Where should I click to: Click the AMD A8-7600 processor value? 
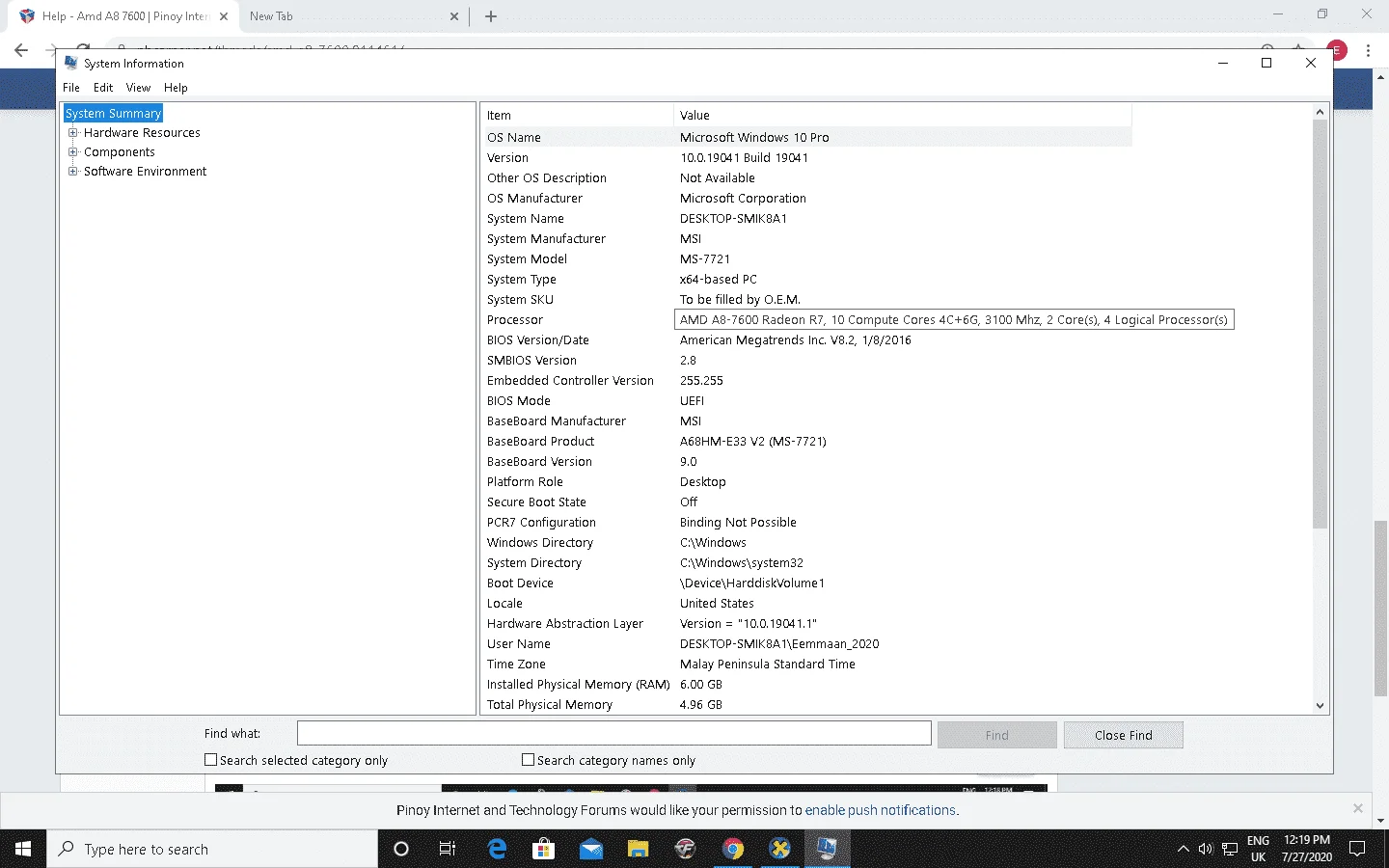click(954, 320)
